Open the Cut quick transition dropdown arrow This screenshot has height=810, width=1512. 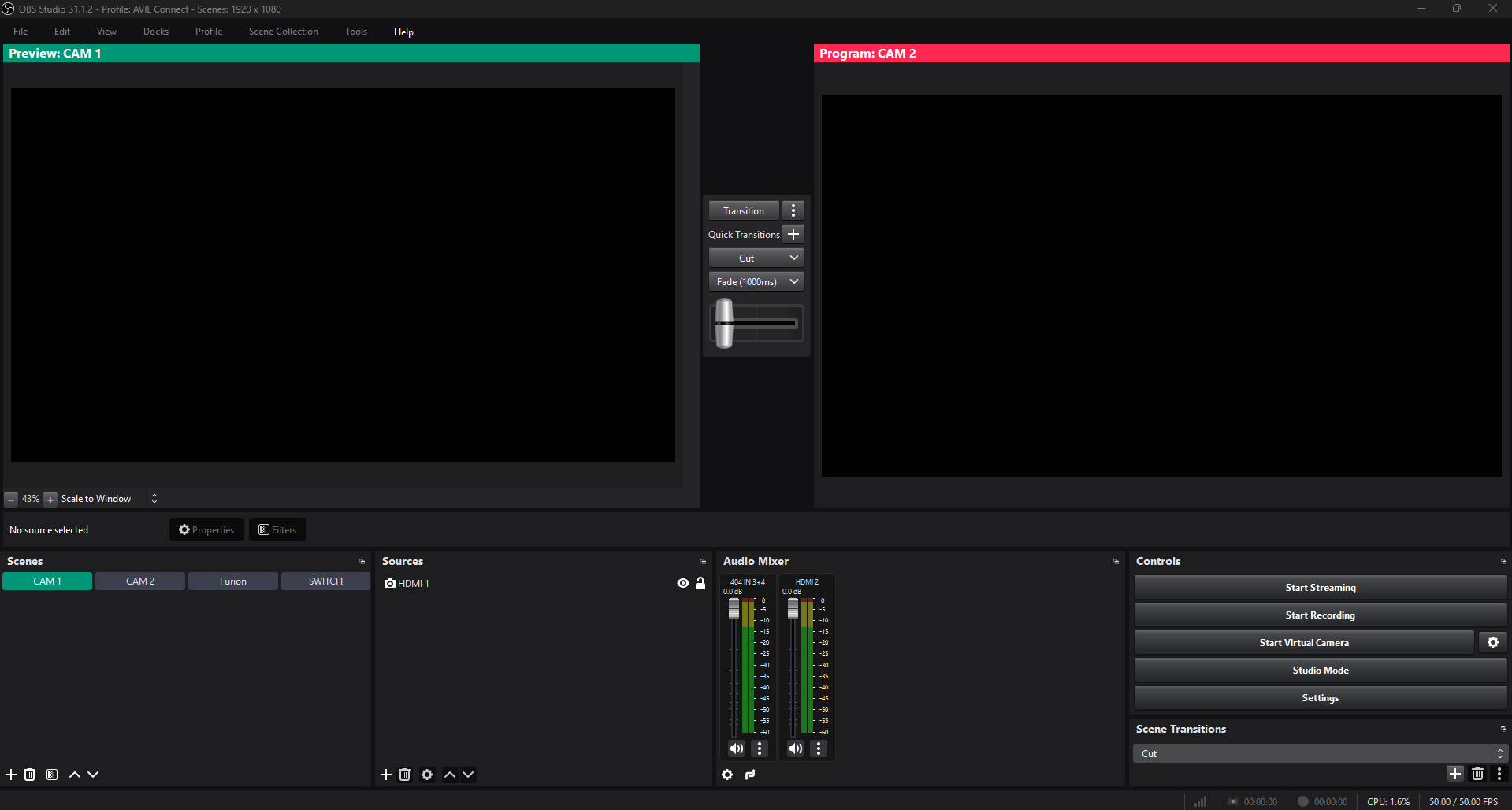(x=794, y=258)
